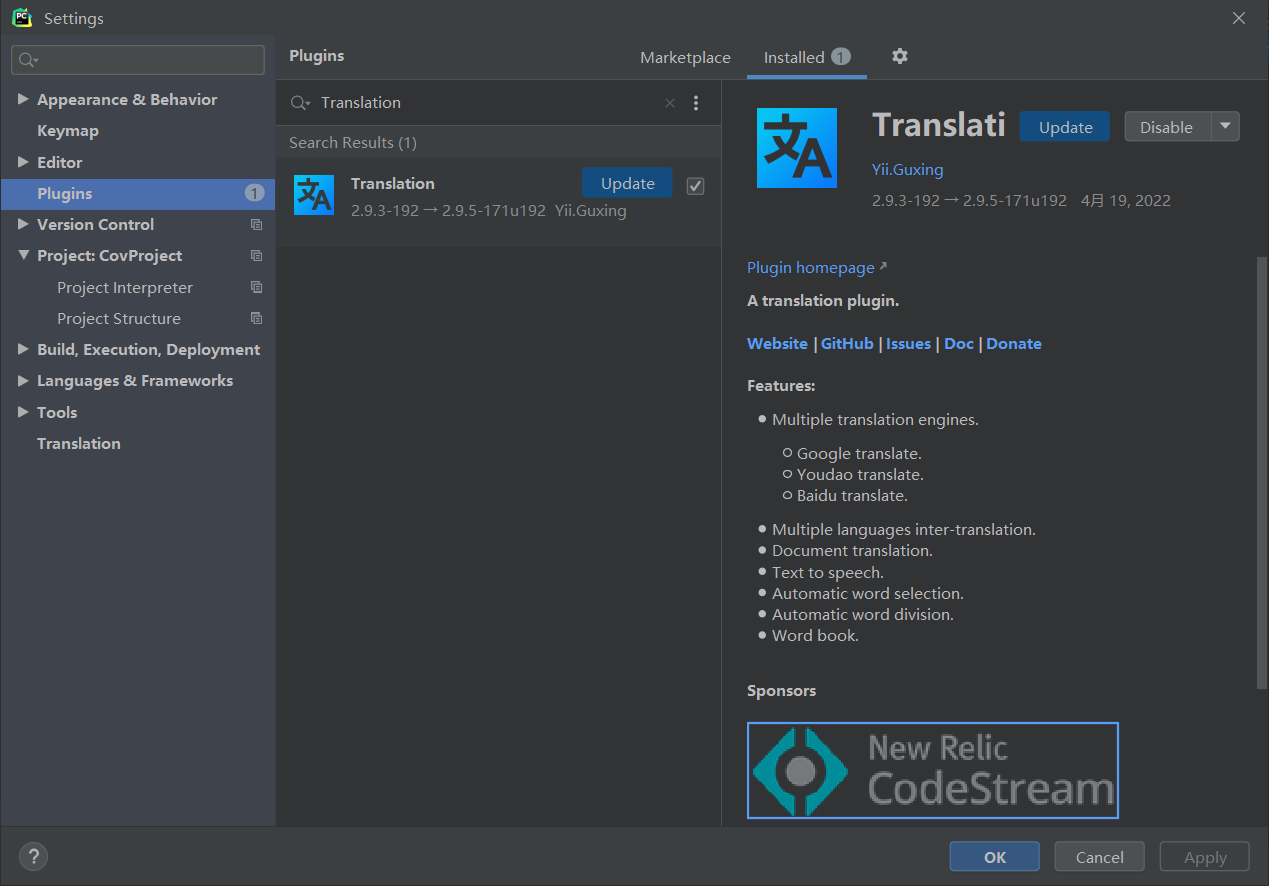Click the update count badge on Plugins

[255, 193]
